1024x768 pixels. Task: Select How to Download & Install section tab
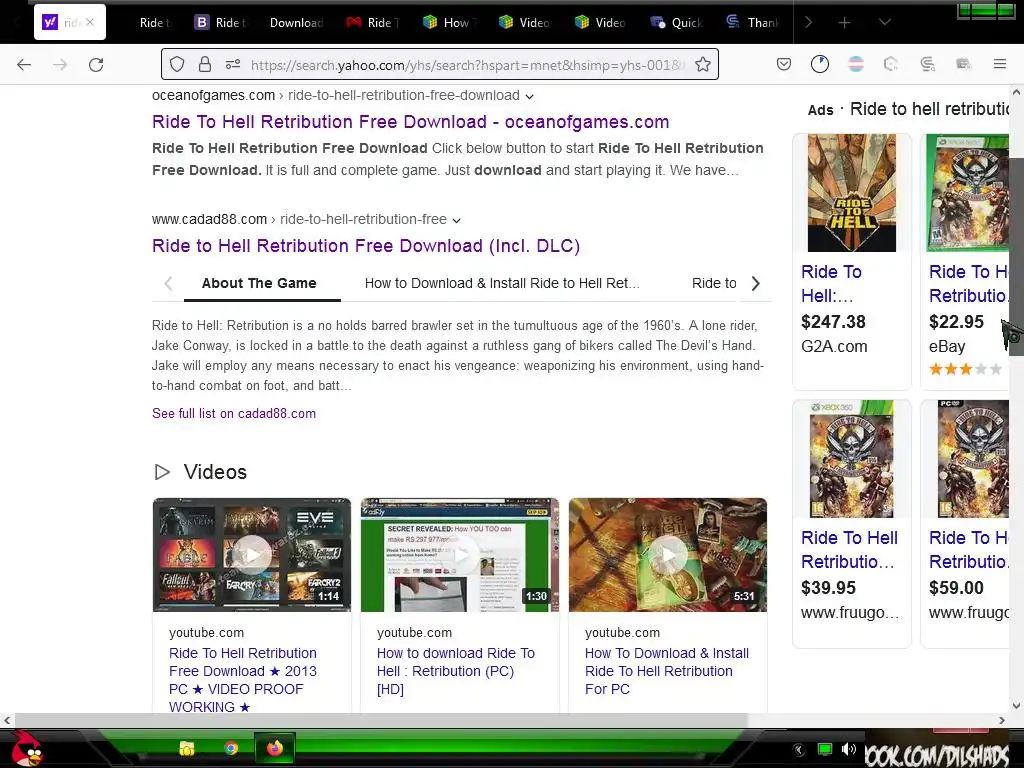(502, 283)
